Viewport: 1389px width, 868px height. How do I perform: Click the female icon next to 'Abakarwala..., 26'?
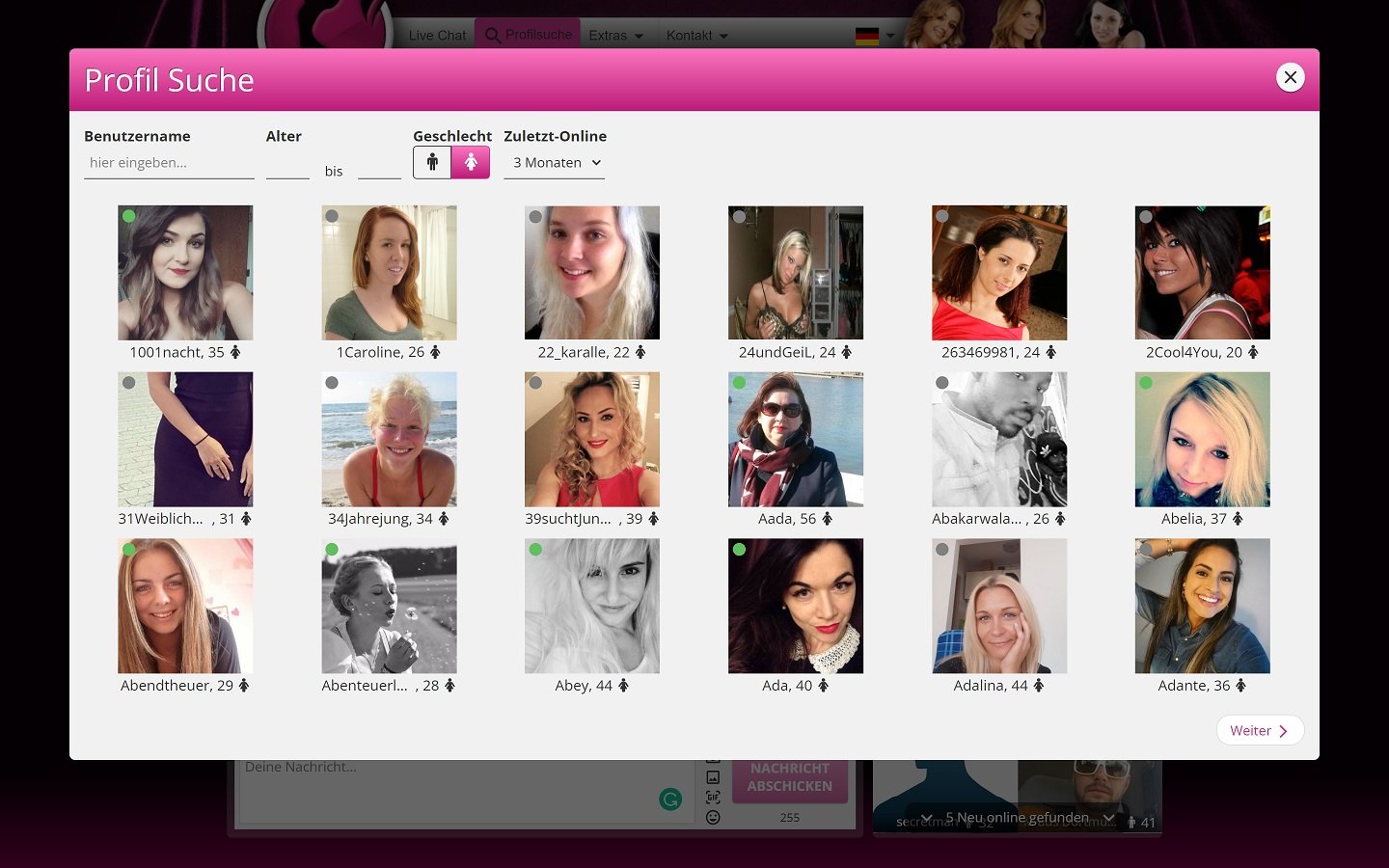point(1060,519)
